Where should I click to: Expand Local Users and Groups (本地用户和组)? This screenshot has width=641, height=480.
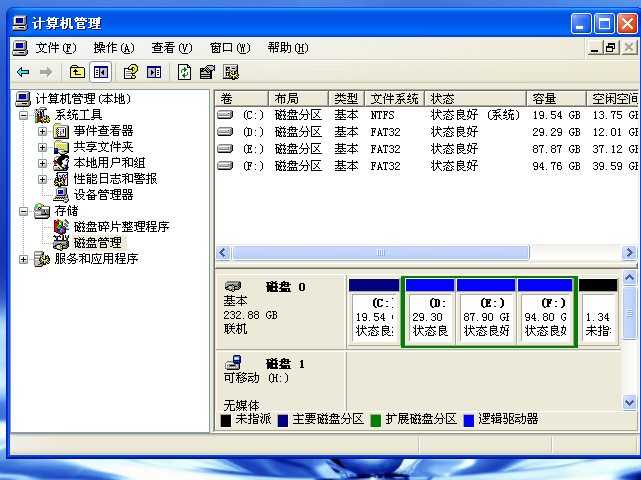(x=42, y=163)
